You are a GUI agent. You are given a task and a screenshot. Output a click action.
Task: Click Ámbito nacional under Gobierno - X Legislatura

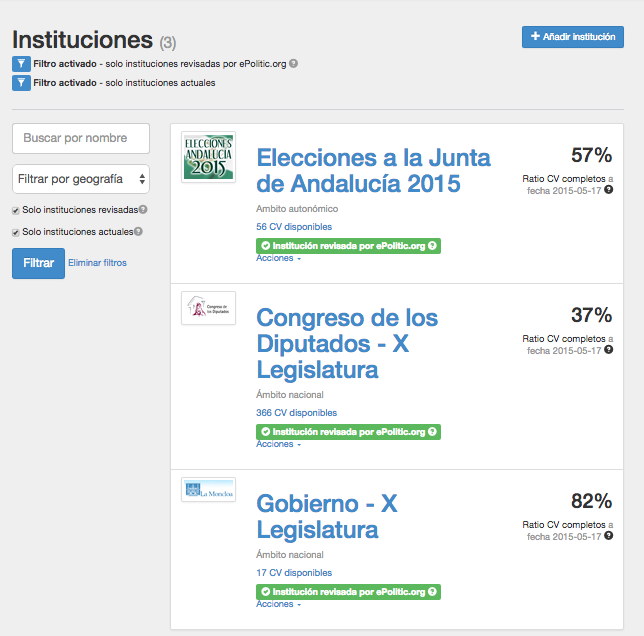pyautogui.click(x=290, y=555)
